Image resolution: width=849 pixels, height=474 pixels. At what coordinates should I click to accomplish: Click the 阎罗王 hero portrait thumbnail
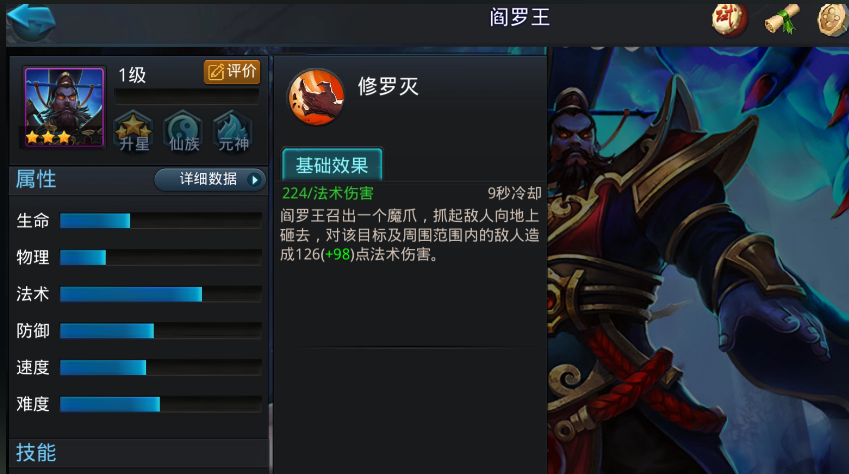[64, 107]
